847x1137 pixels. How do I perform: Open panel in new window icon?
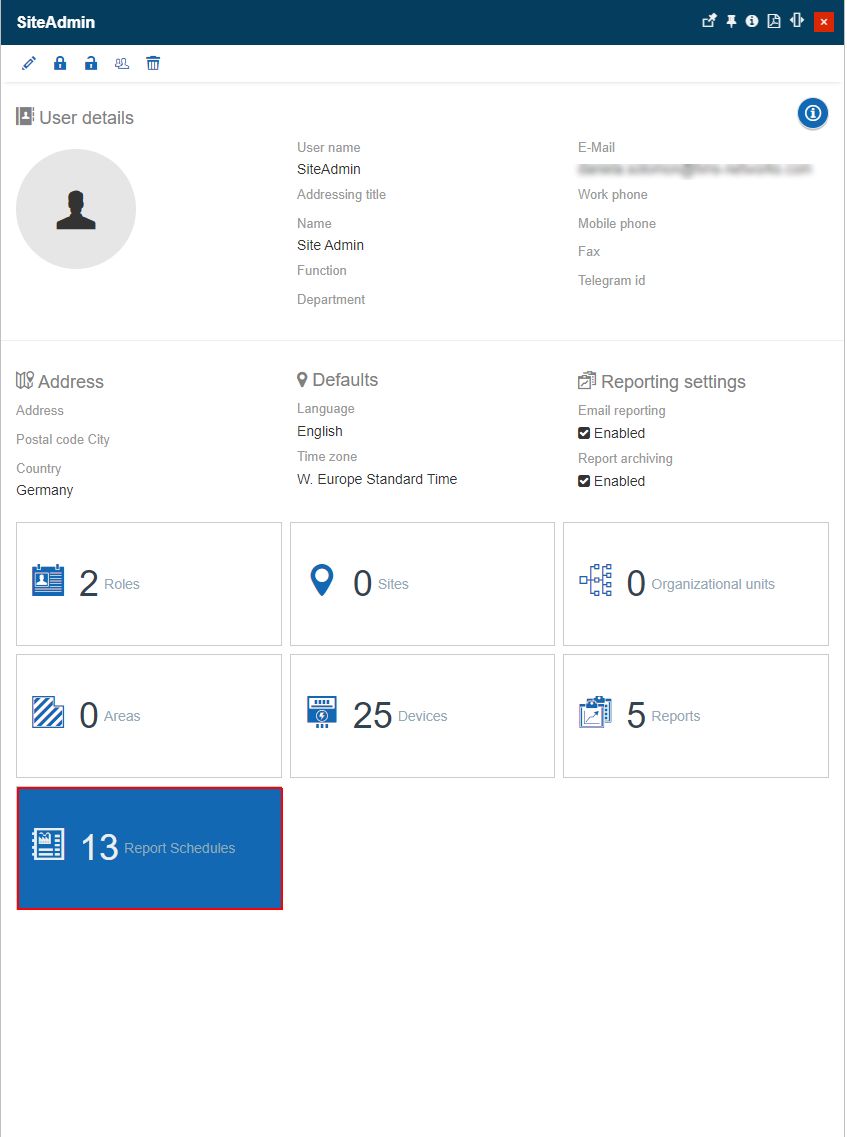tap(709, 21)
